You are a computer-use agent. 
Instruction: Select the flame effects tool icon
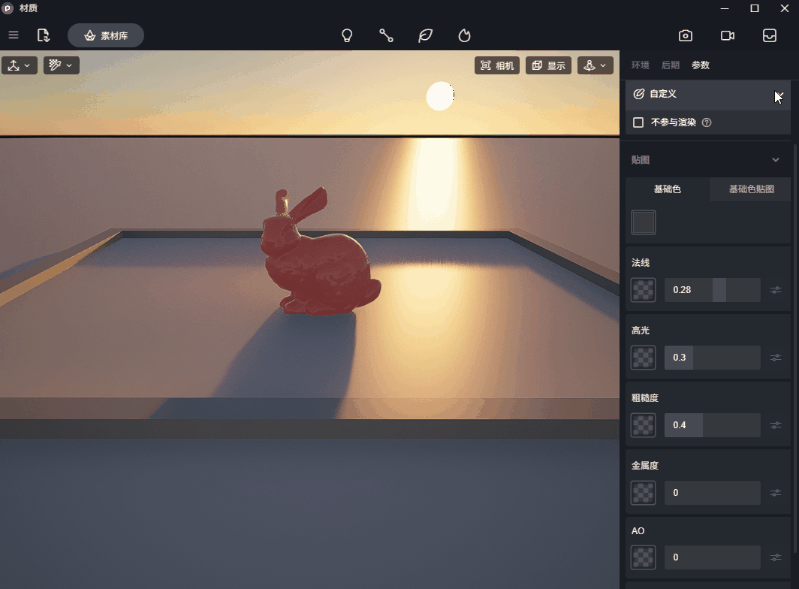click(x=464, y=36)
